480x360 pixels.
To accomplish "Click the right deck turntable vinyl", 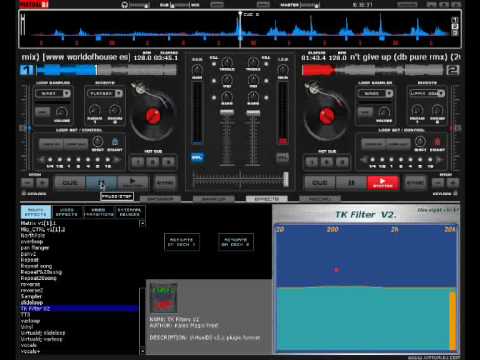I will [327, 117].
